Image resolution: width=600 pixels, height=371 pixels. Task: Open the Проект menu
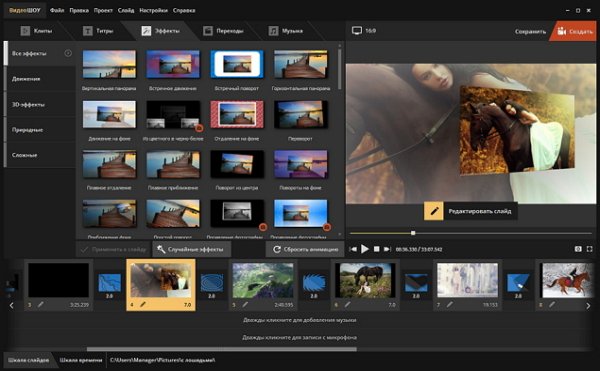click(x=103, y=10)
